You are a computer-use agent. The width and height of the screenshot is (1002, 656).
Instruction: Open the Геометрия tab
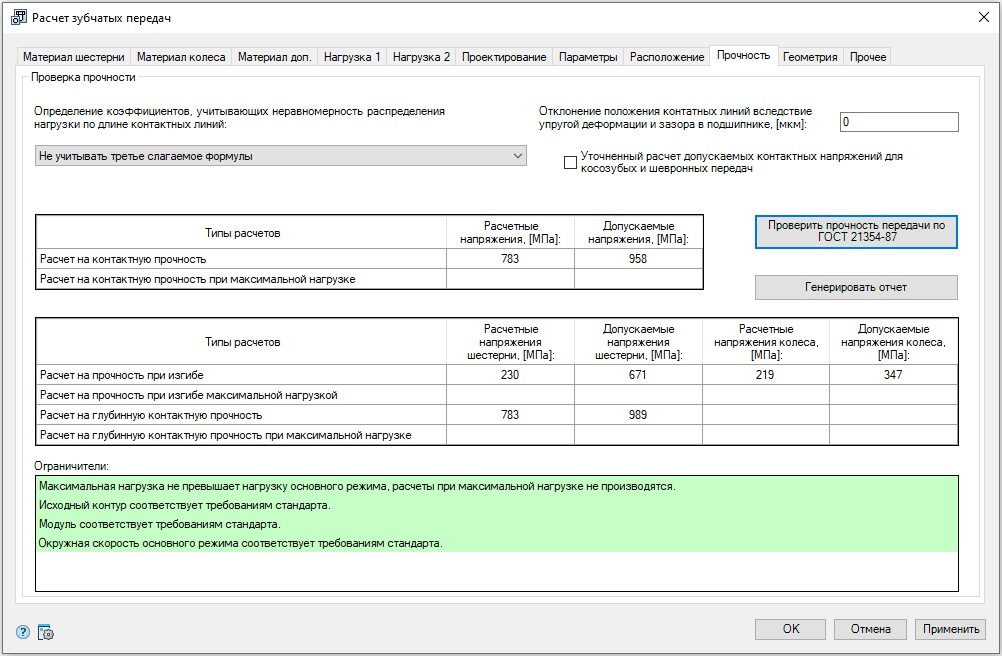(x=810, y=57)
